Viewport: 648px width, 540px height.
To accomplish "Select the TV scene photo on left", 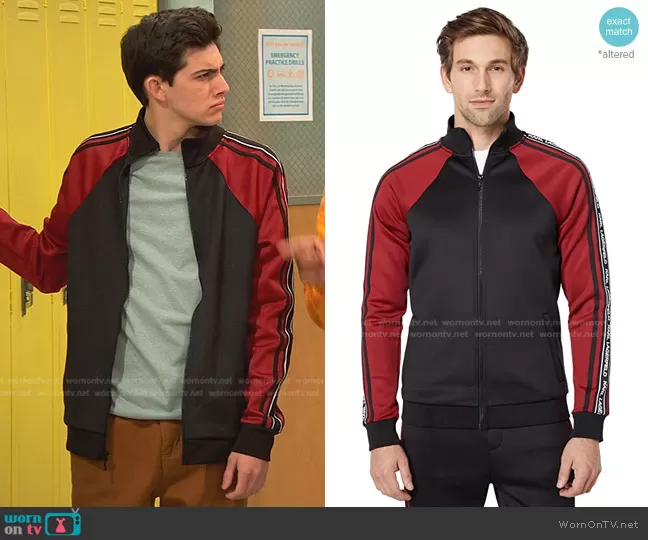I will (162, 252).
